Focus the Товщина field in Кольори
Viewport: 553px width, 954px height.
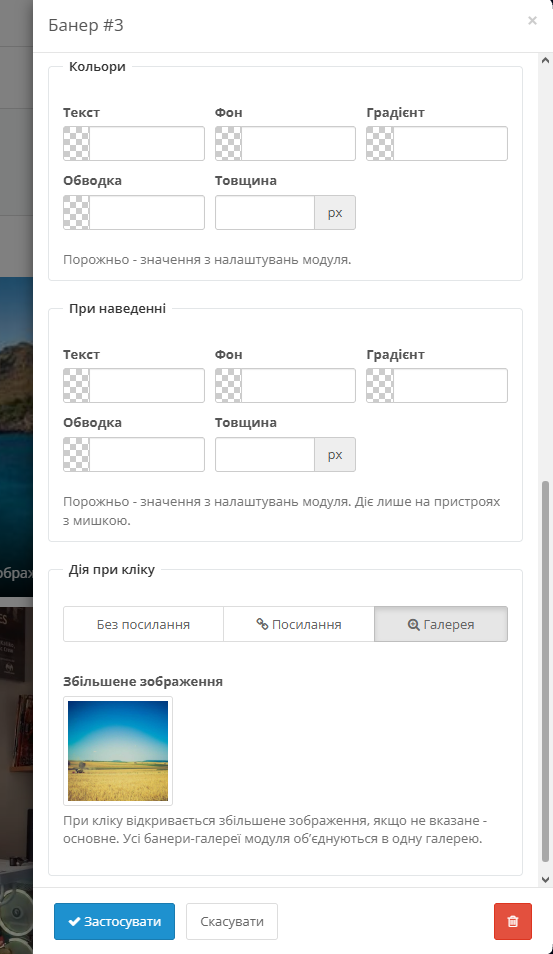[265, 212]
